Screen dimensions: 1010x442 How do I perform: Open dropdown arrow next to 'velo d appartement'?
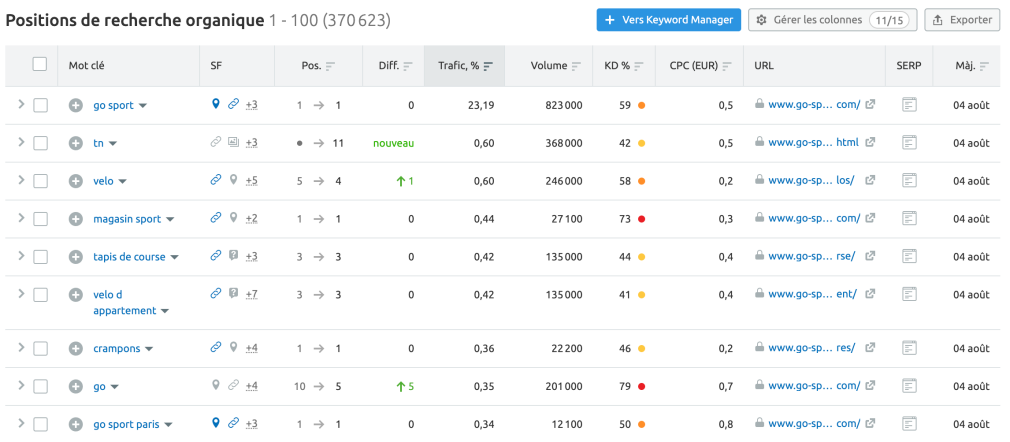pyautogui.click(x=165, y=311)
